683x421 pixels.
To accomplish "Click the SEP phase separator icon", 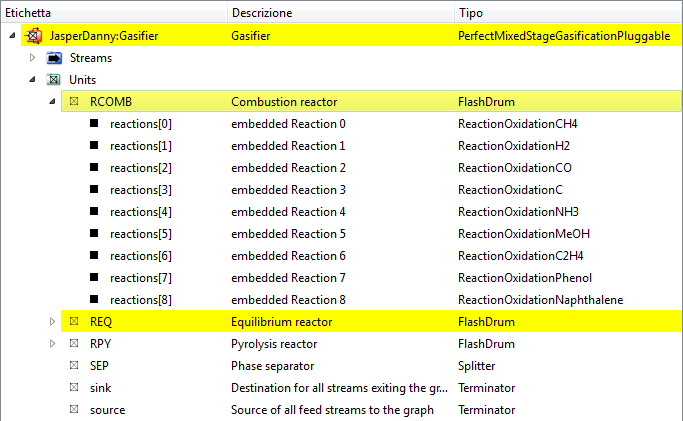I will point(73,366).
